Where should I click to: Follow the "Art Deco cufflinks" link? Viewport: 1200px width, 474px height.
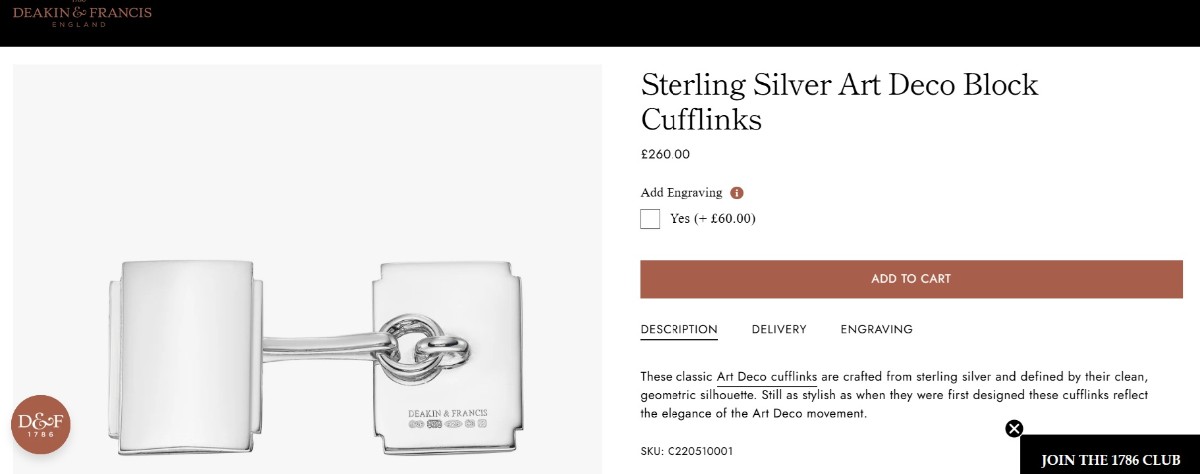pos(767,377)
